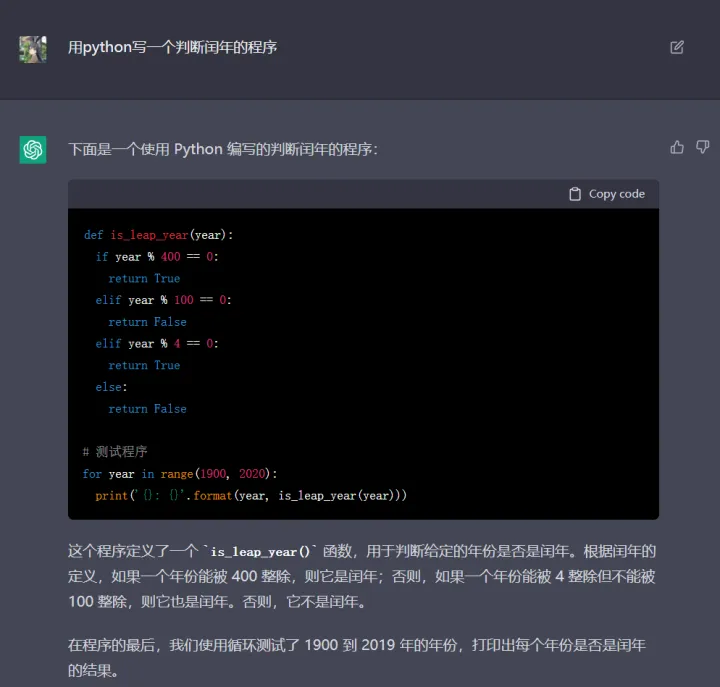Click the "else:" line in the code
The width and height of the screenshot is (720, 687).
coord(112,387)
